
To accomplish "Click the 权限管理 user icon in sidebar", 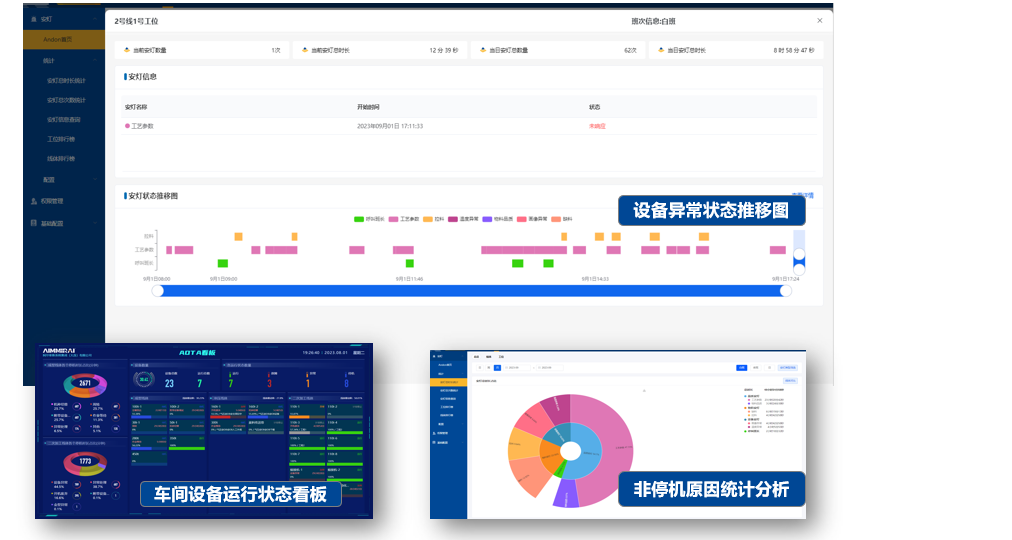I will coord(33,201).
